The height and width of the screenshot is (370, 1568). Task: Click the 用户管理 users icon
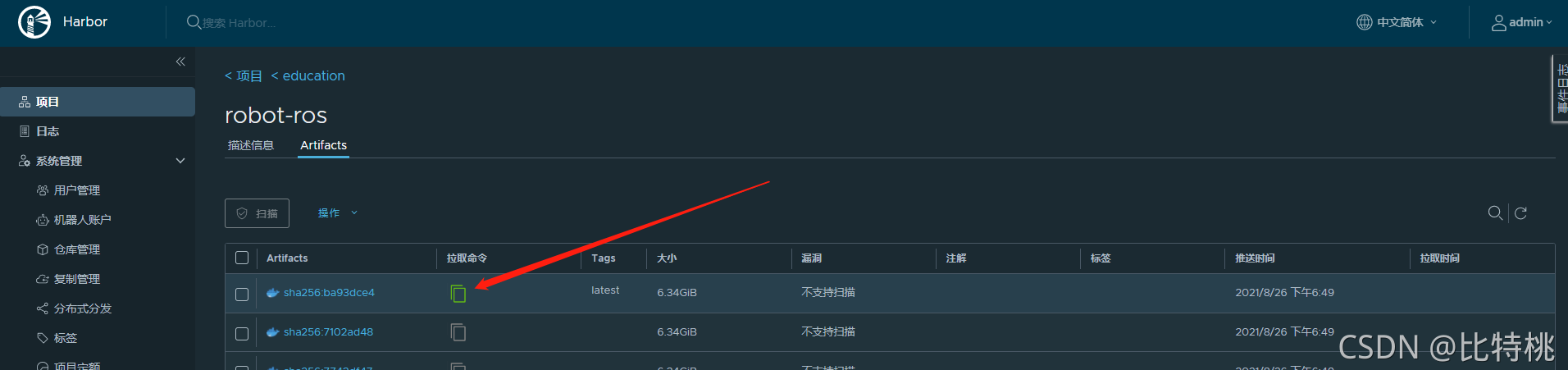tap(43, 190)
